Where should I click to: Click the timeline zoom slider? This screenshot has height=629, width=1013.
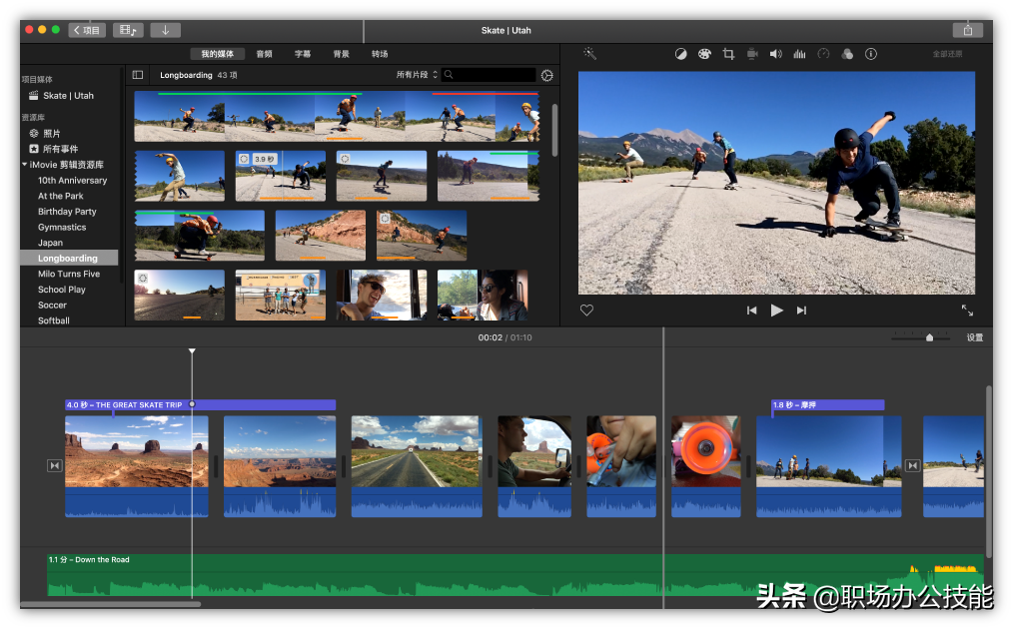929,338
